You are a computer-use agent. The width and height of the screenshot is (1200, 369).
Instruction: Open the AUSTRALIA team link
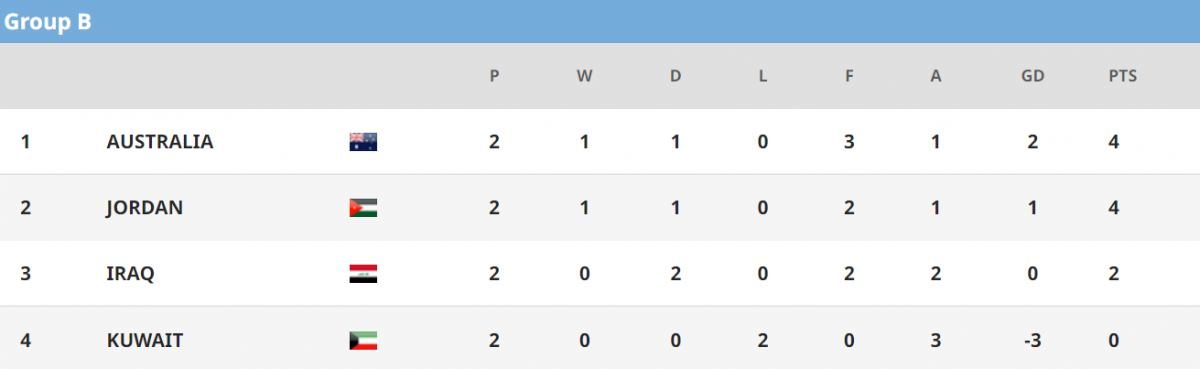[x=160, y=142]
